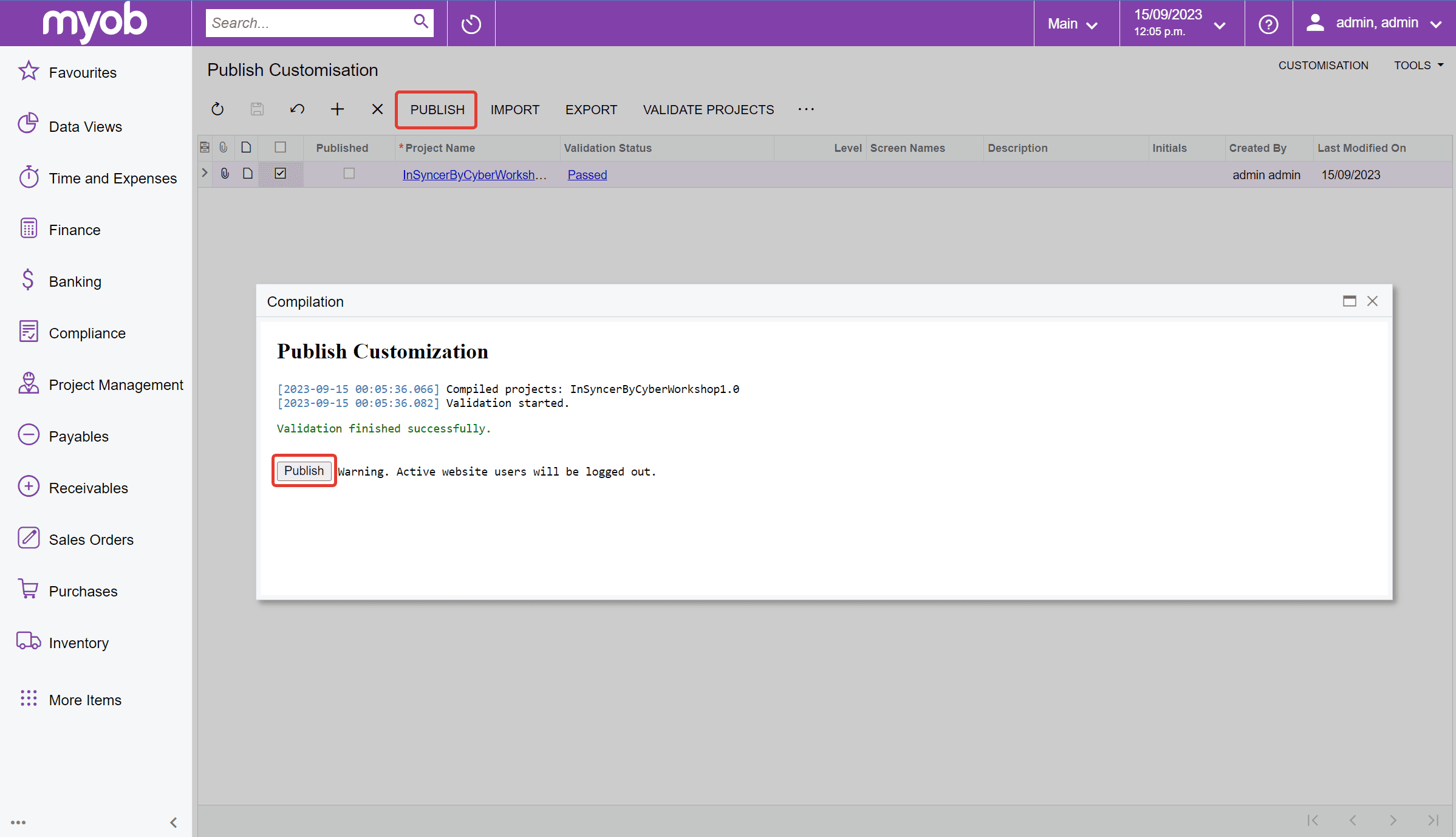
Task: Toggle the select-all header checkbox
Action: pos(280,147)
